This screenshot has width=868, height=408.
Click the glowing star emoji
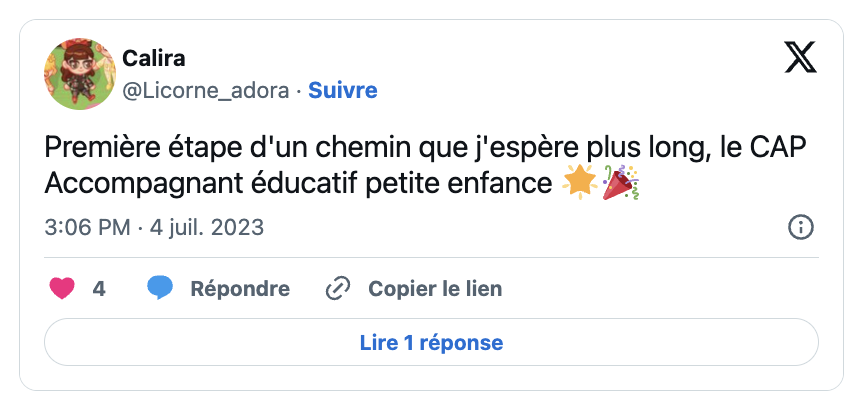pyautogui.click(x=578, y=185)
